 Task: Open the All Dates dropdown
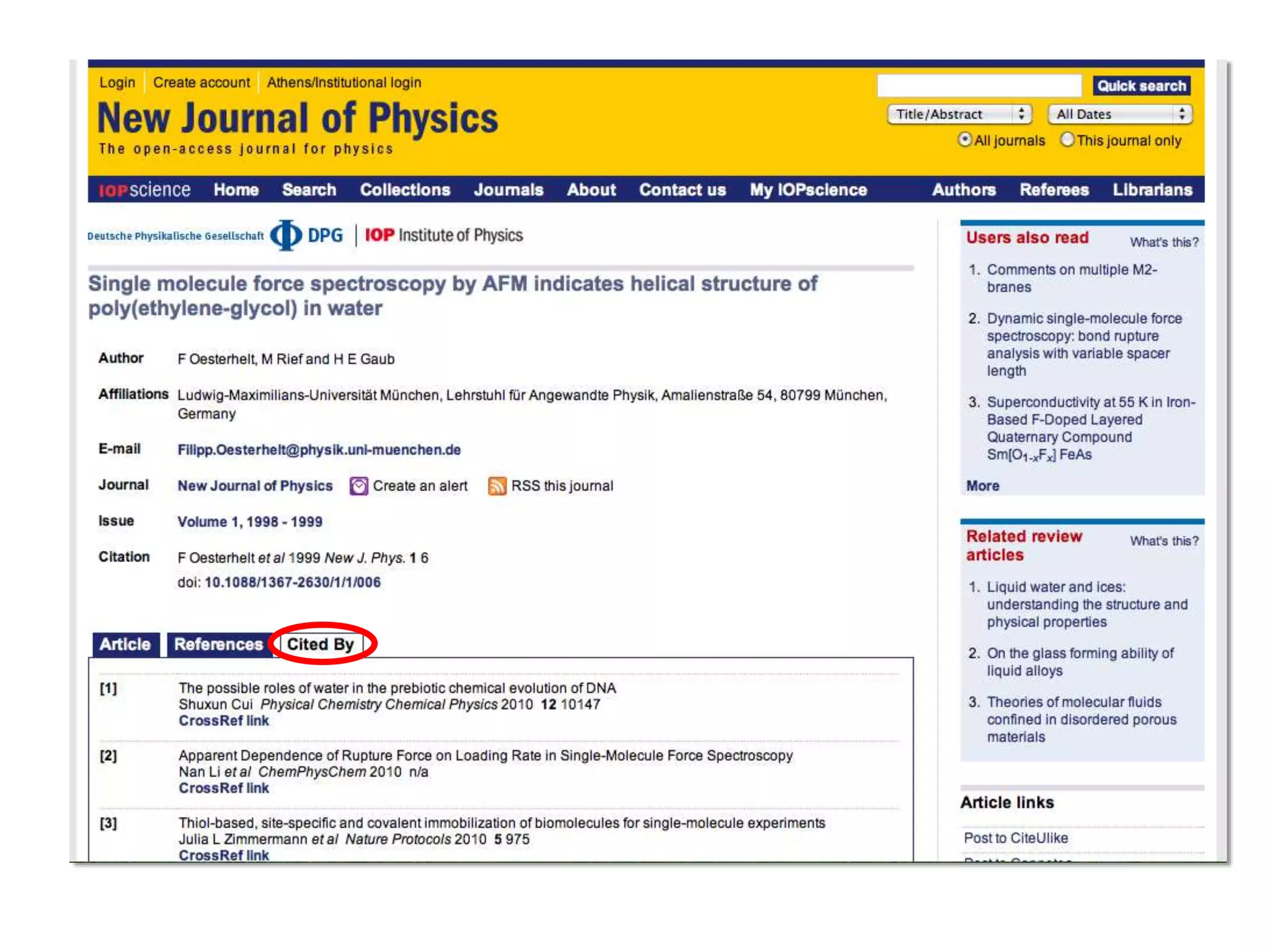tap(1119, 114)
